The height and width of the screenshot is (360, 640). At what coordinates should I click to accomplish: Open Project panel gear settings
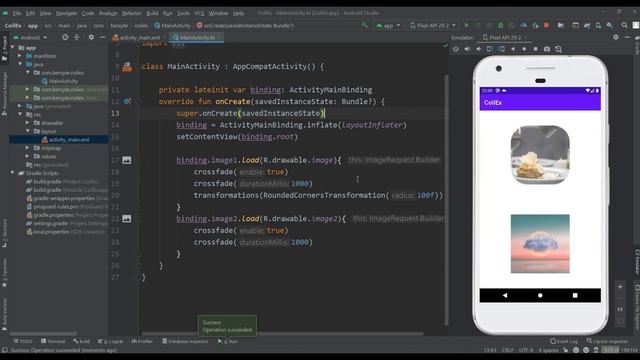91,37
